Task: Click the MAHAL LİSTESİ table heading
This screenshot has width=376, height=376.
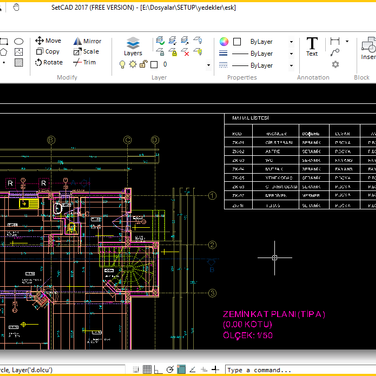Action: coord(250,118)
